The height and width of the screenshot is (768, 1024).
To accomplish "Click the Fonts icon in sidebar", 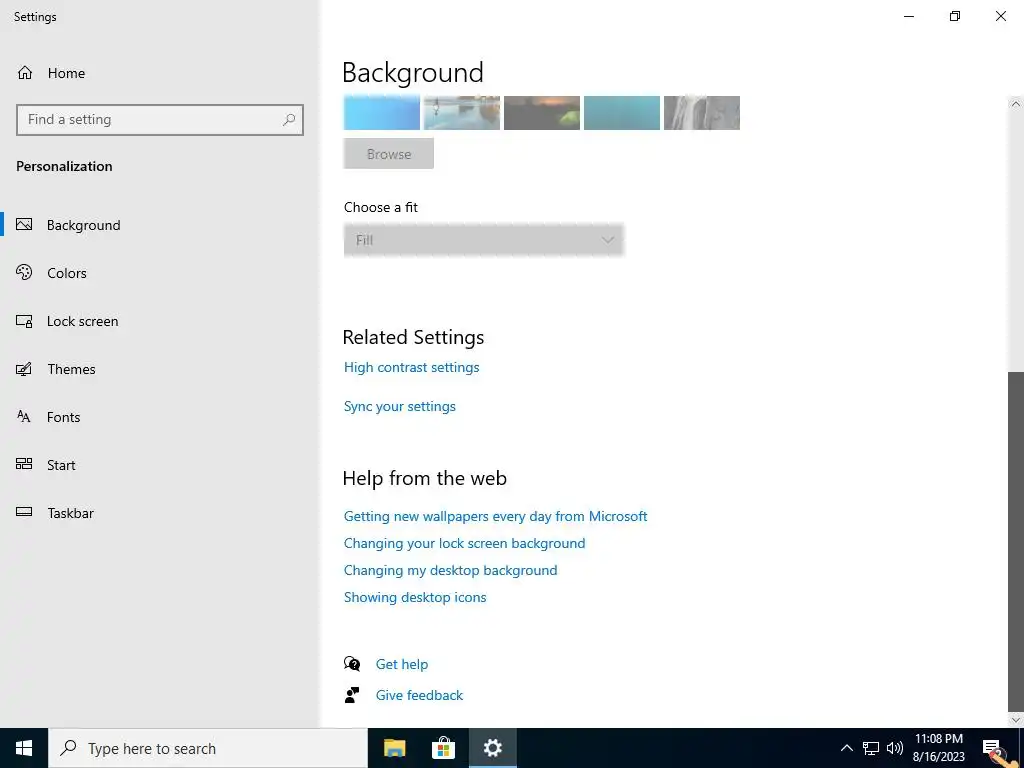I will point(24,417).
